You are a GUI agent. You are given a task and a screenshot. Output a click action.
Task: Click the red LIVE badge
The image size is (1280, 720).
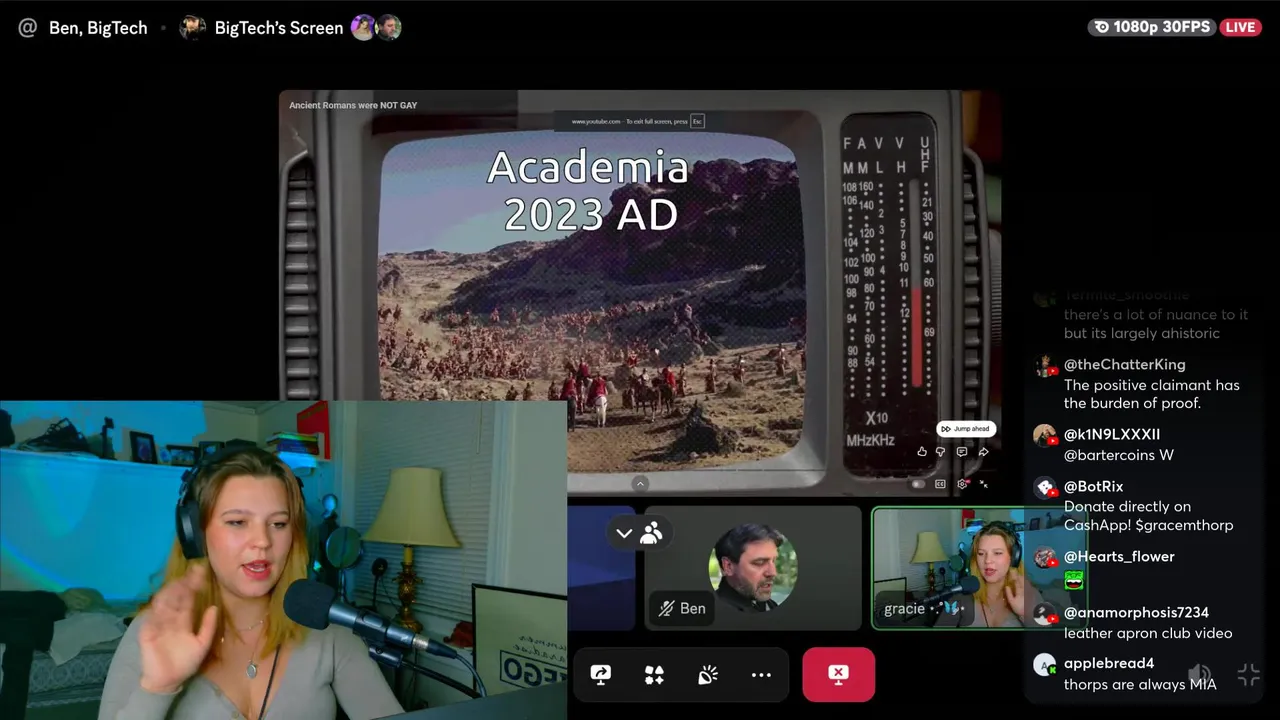1240,27
